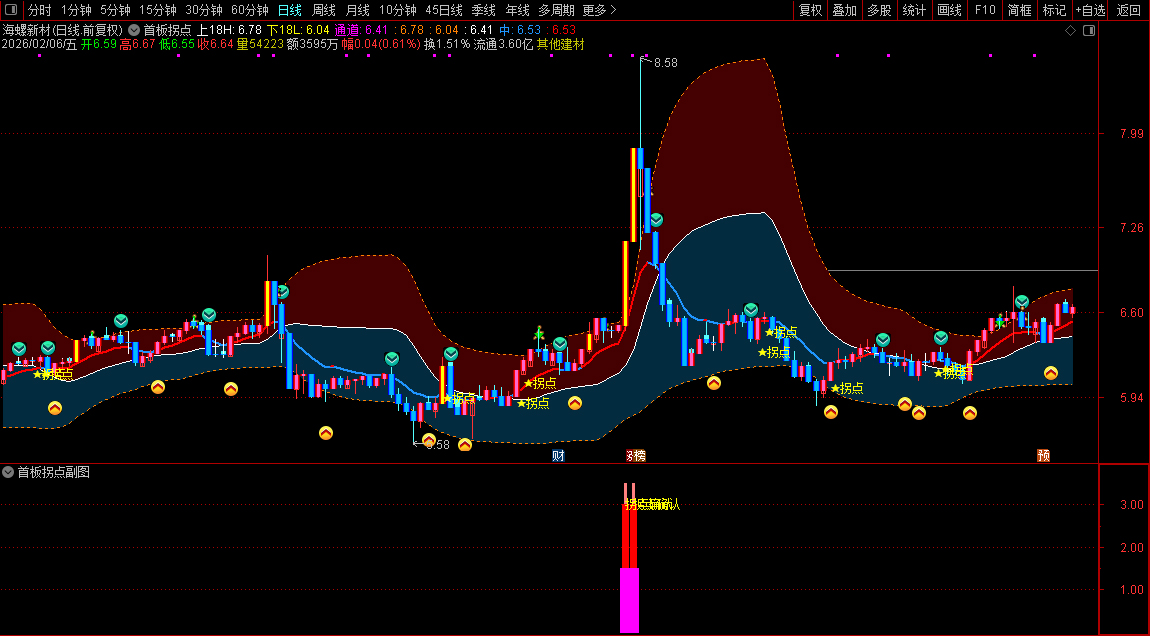Expand the 更多 periods menu
This screenshot has width=1150, height=636.
pyautogui.click(x=599, y=10)
